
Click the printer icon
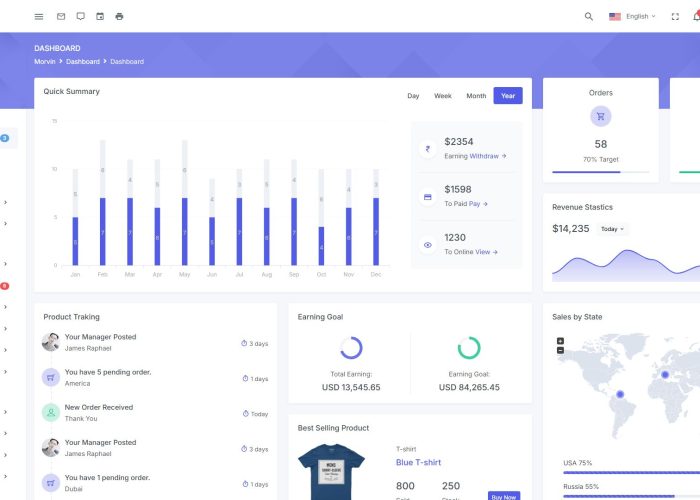[x=119, y=17]
